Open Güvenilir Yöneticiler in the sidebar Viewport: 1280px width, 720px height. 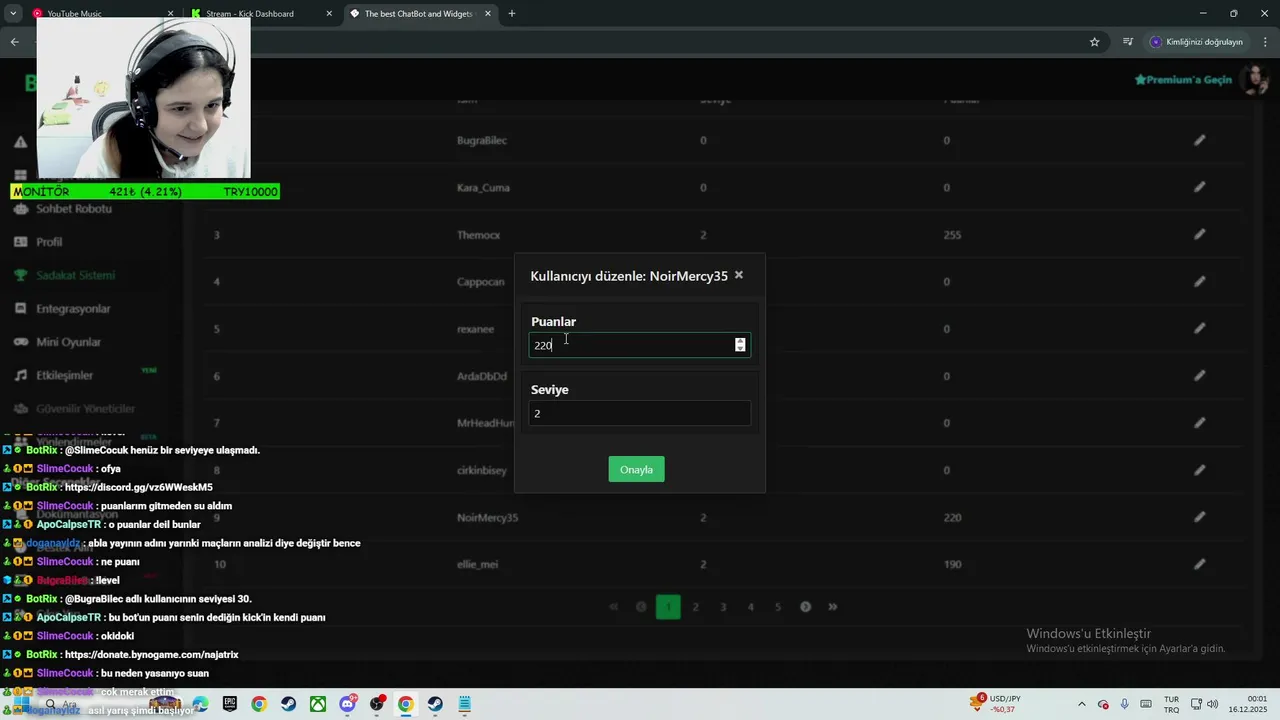tap(85, 408)
